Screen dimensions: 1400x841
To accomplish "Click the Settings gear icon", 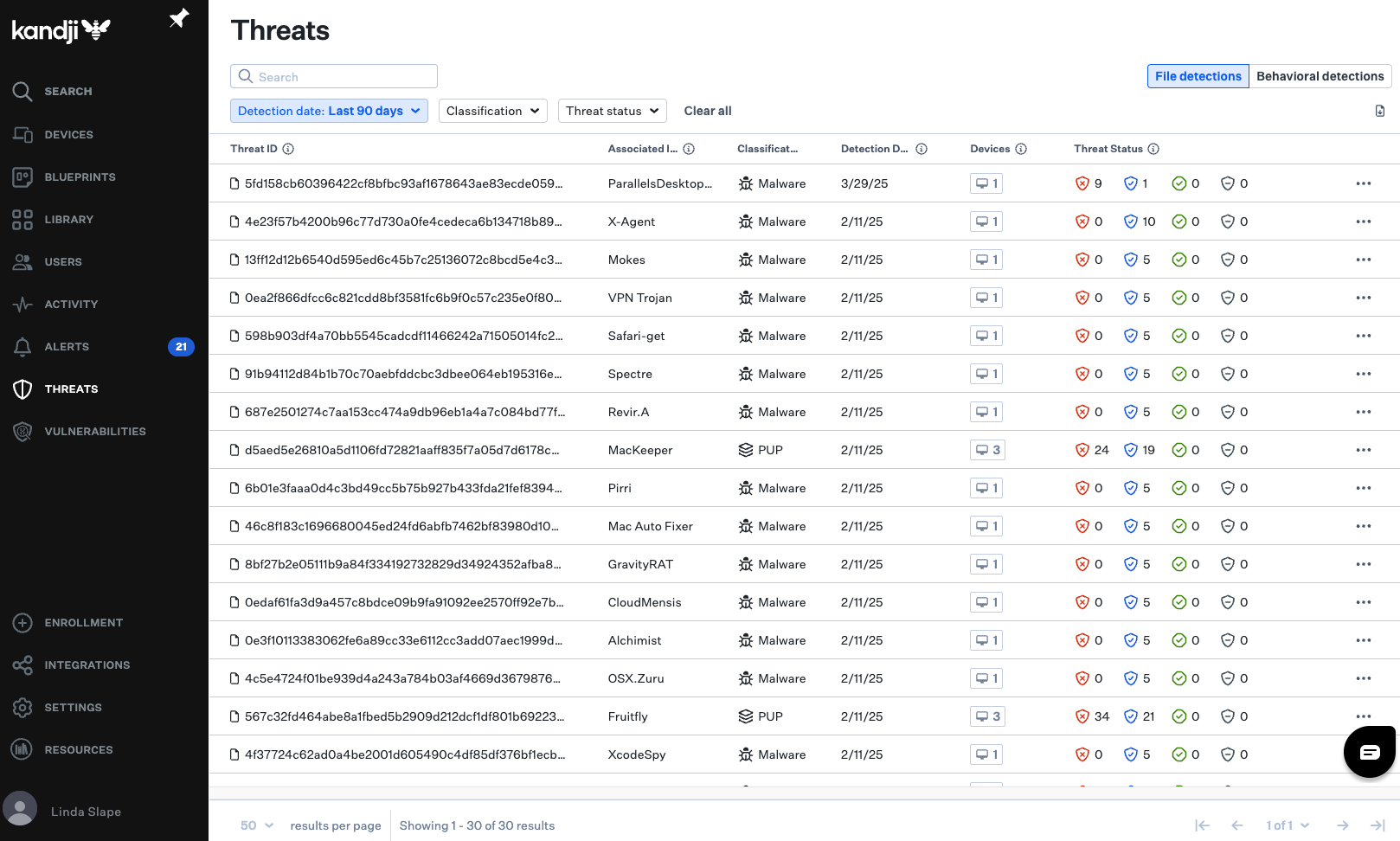I will point(22,707).
